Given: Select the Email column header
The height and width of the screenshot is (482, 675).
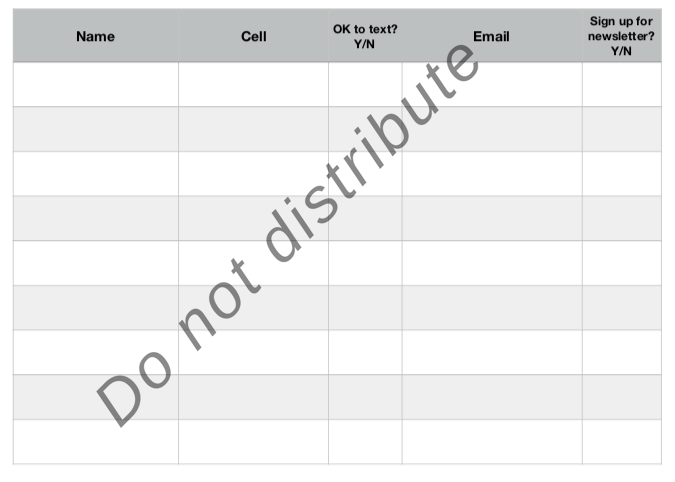Looking at the screenshot, I should (492, 36).
